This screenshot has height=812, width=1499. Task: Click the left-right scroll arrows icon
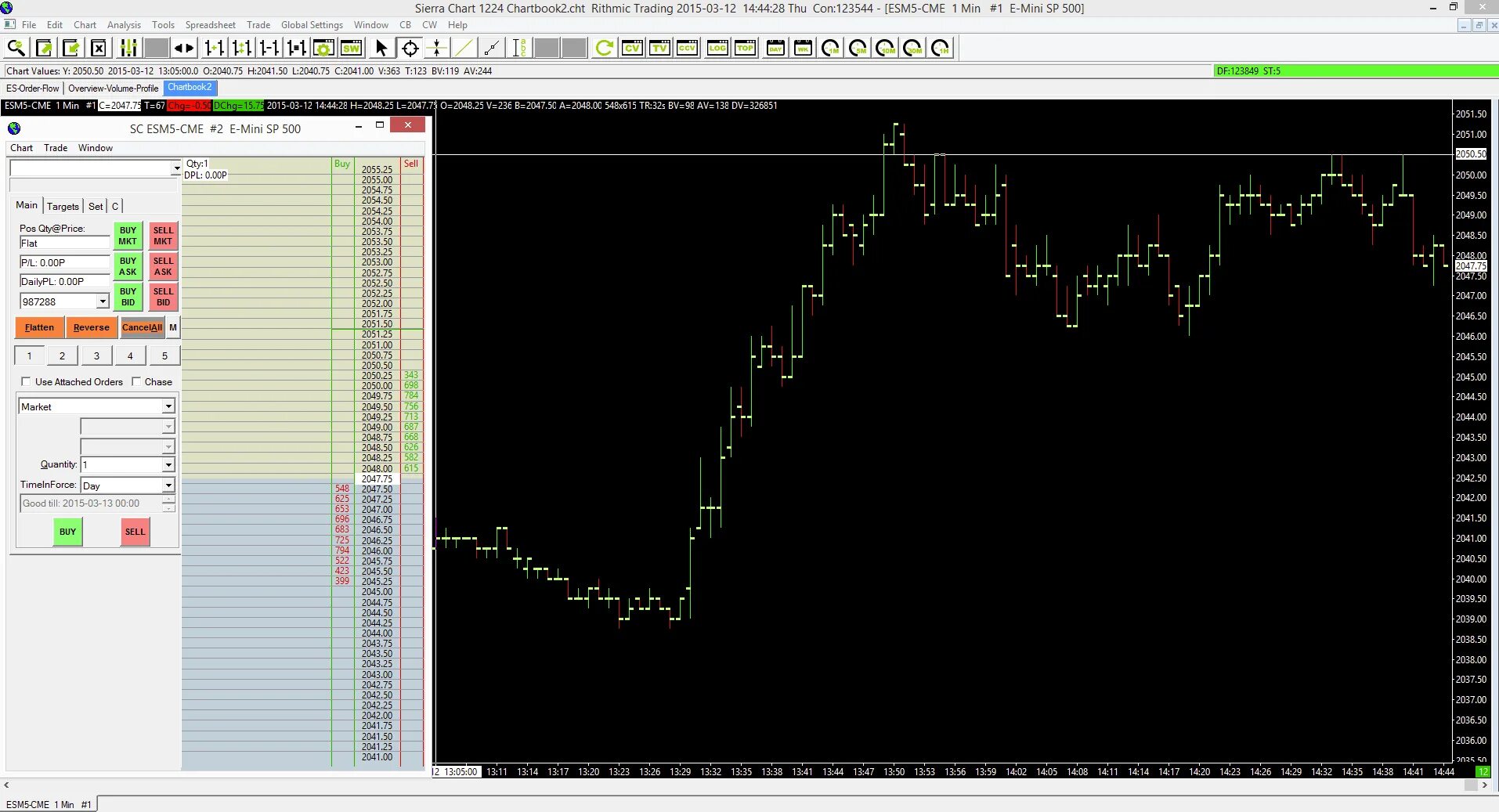[x=184, y=49]
